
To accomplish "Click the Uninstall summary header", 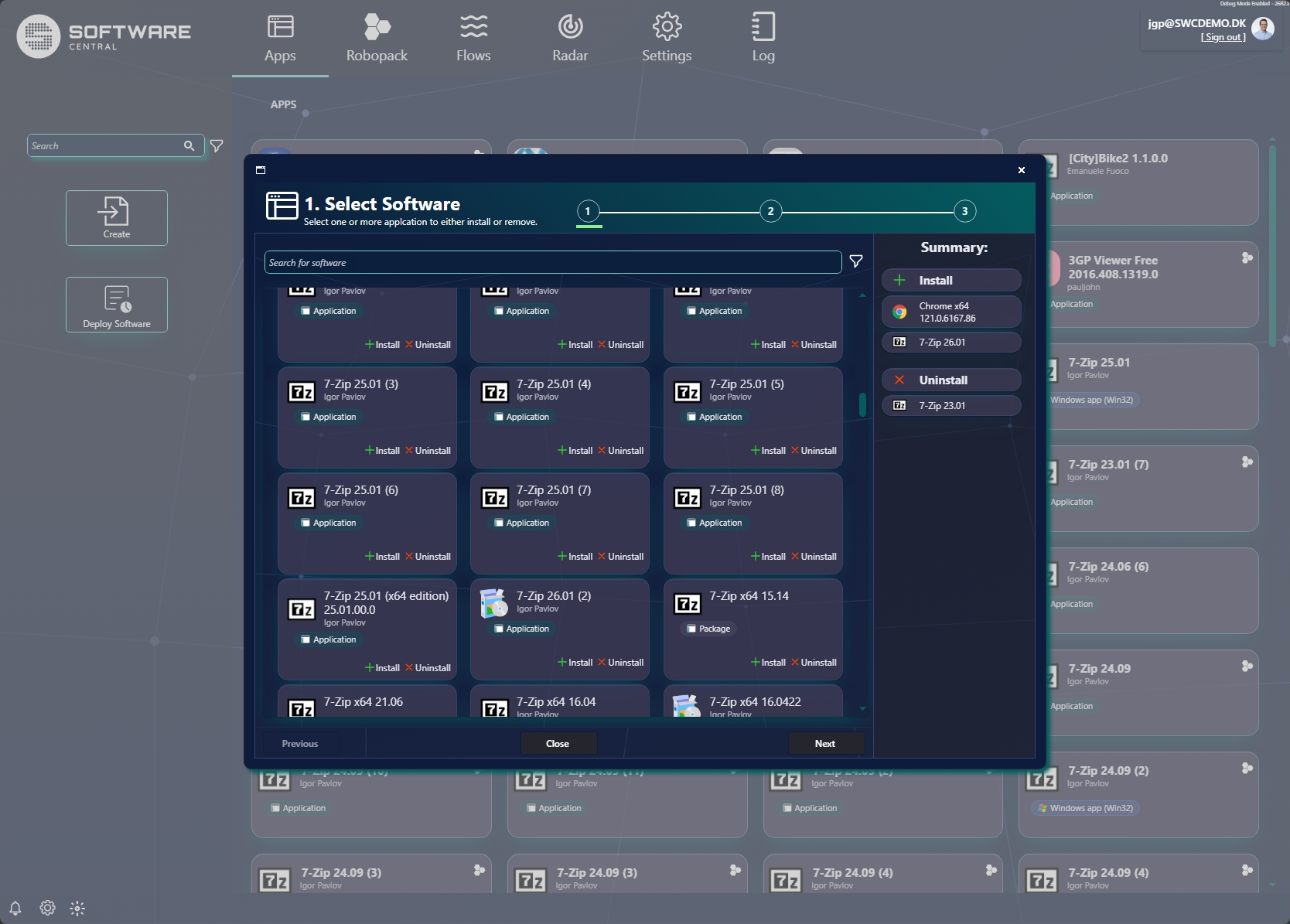I will click(951, 380).
